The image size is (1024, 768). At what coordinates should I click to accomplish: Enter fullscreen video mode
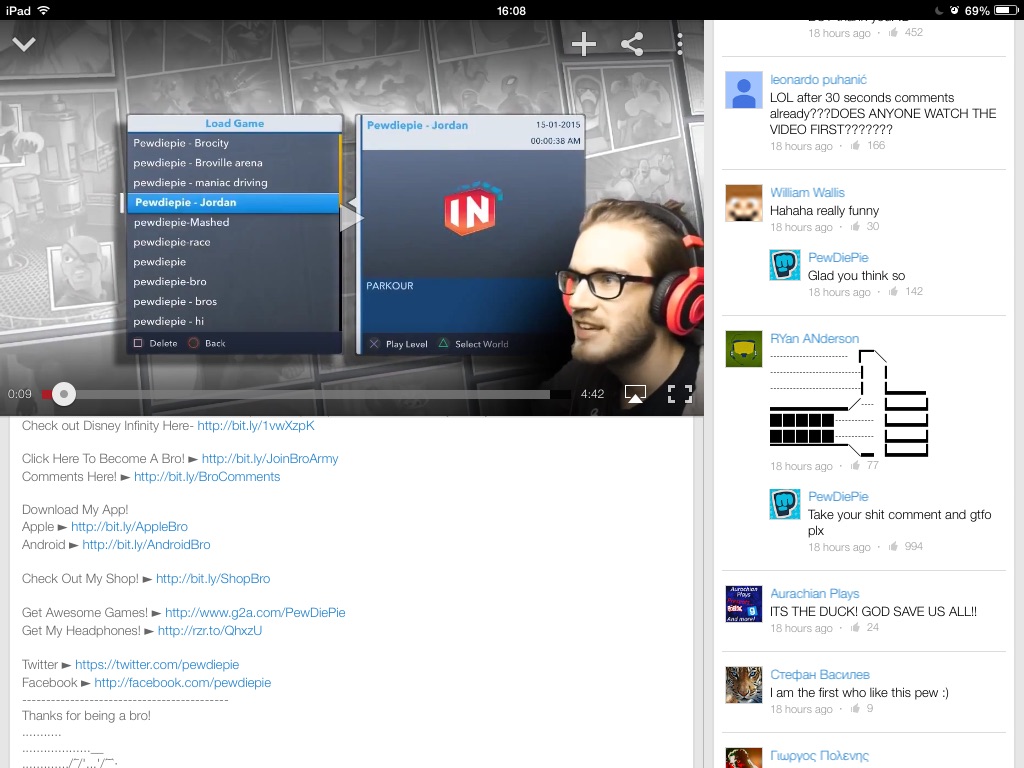[x=680, y=394]
